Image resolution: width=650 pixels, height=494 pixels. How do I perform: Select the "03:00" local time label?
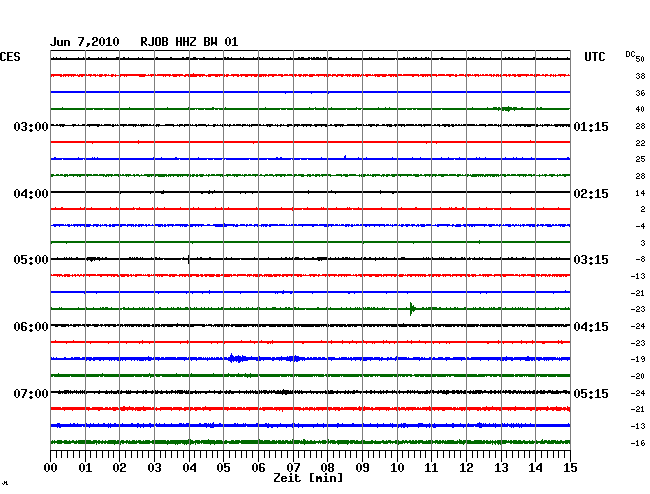[x=31, y=126]
